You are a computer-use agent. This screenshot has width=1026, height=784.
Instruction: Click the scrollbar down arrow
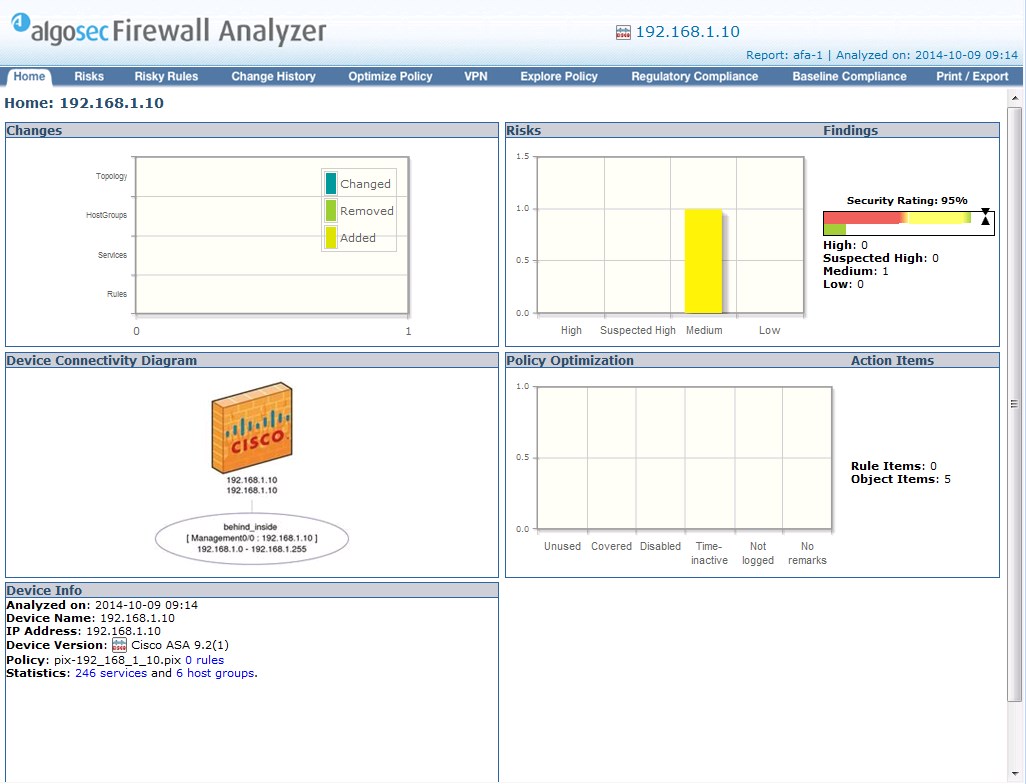(1015, 775)
